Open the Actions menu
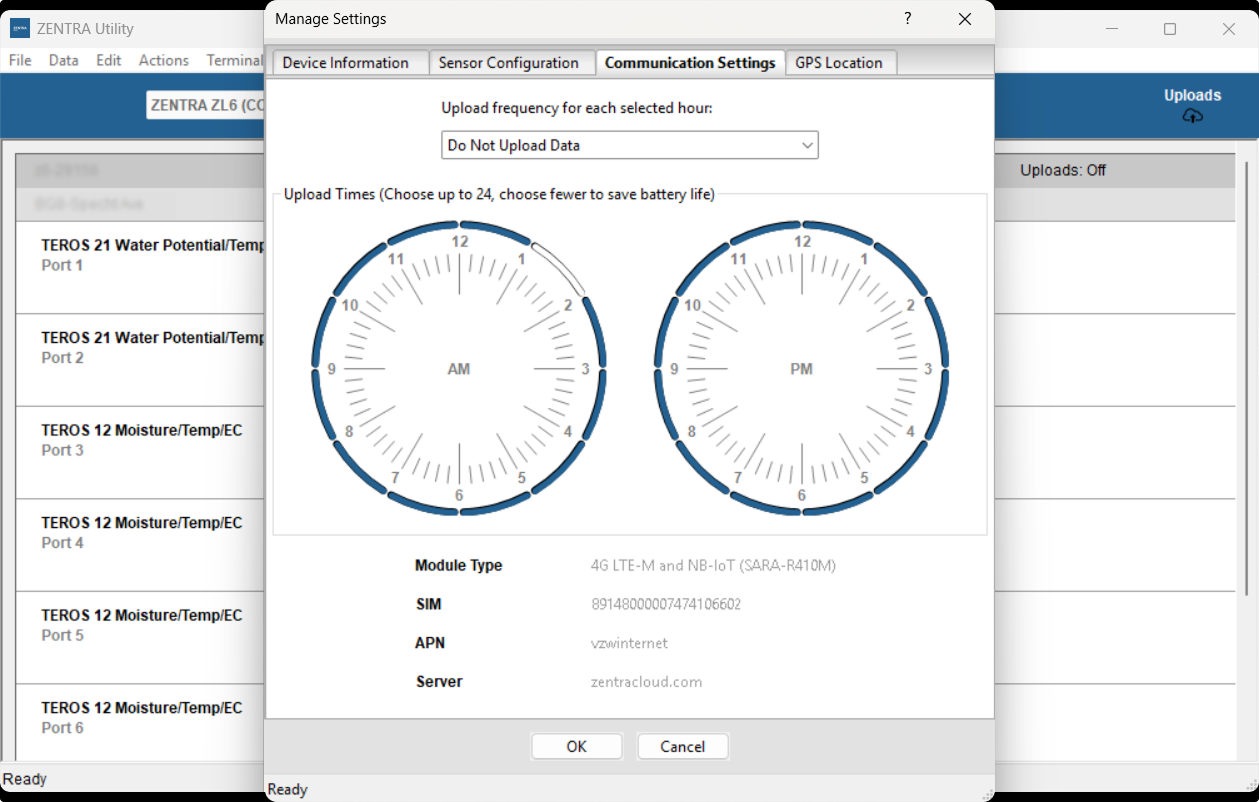Image resolution: width=1259 pixels, height=802 pixels. click(x=164, y=60)
